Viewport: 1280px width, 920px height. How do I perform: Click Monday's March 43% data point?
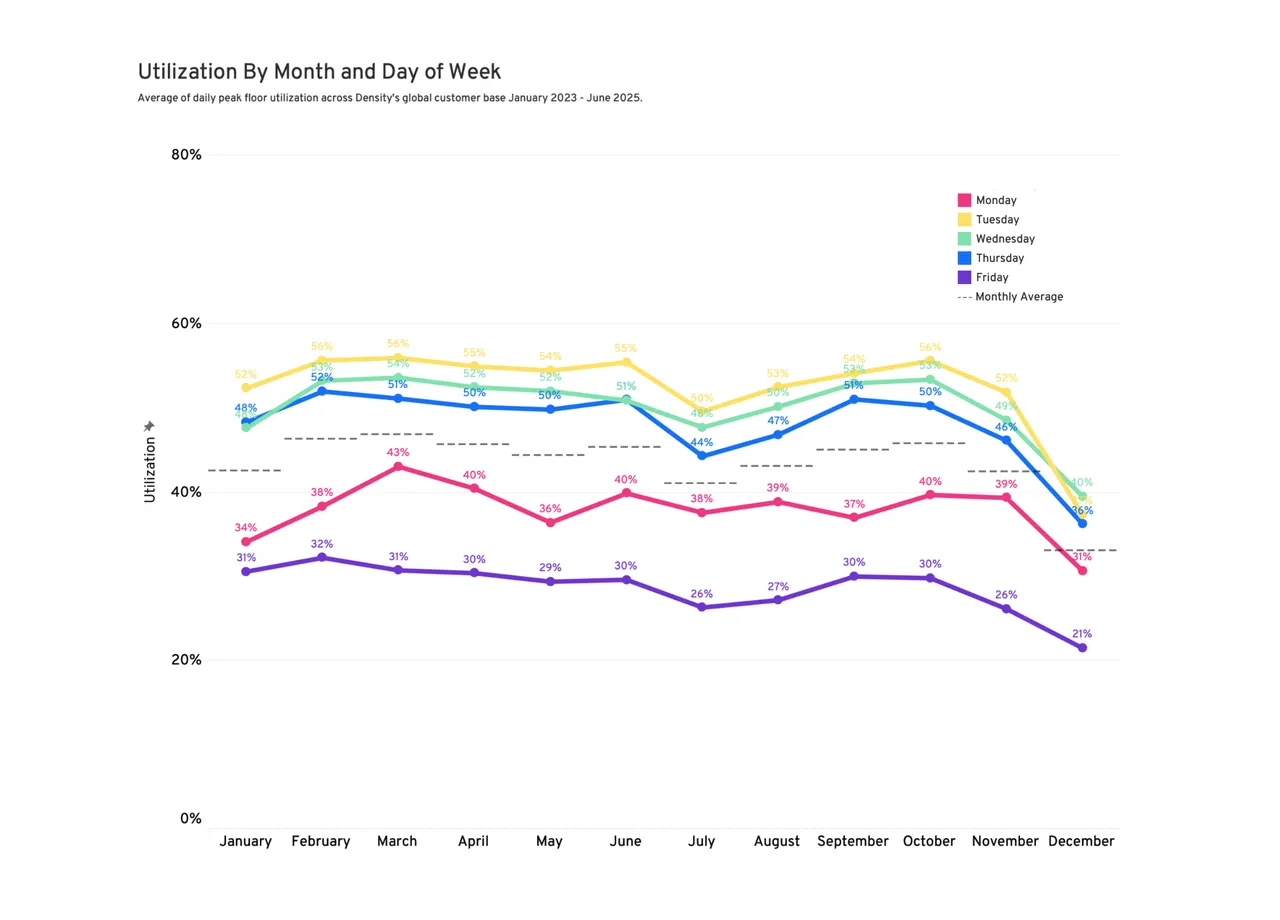[398, 466]
